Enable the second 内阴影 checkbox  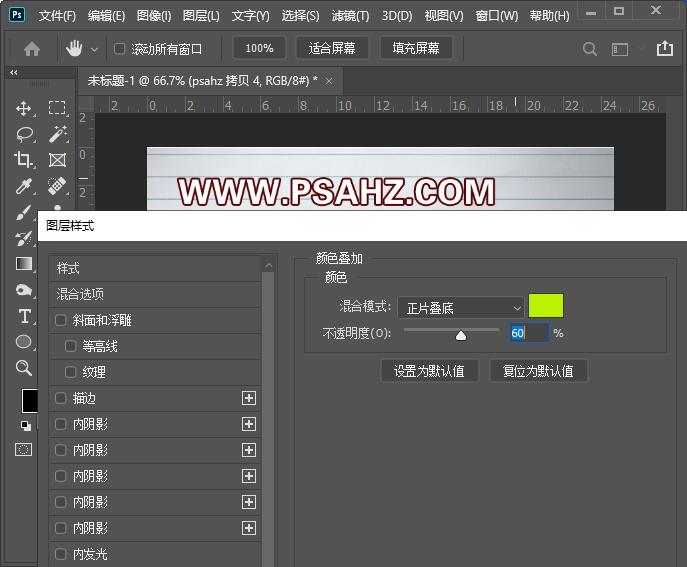coord(60,450)
